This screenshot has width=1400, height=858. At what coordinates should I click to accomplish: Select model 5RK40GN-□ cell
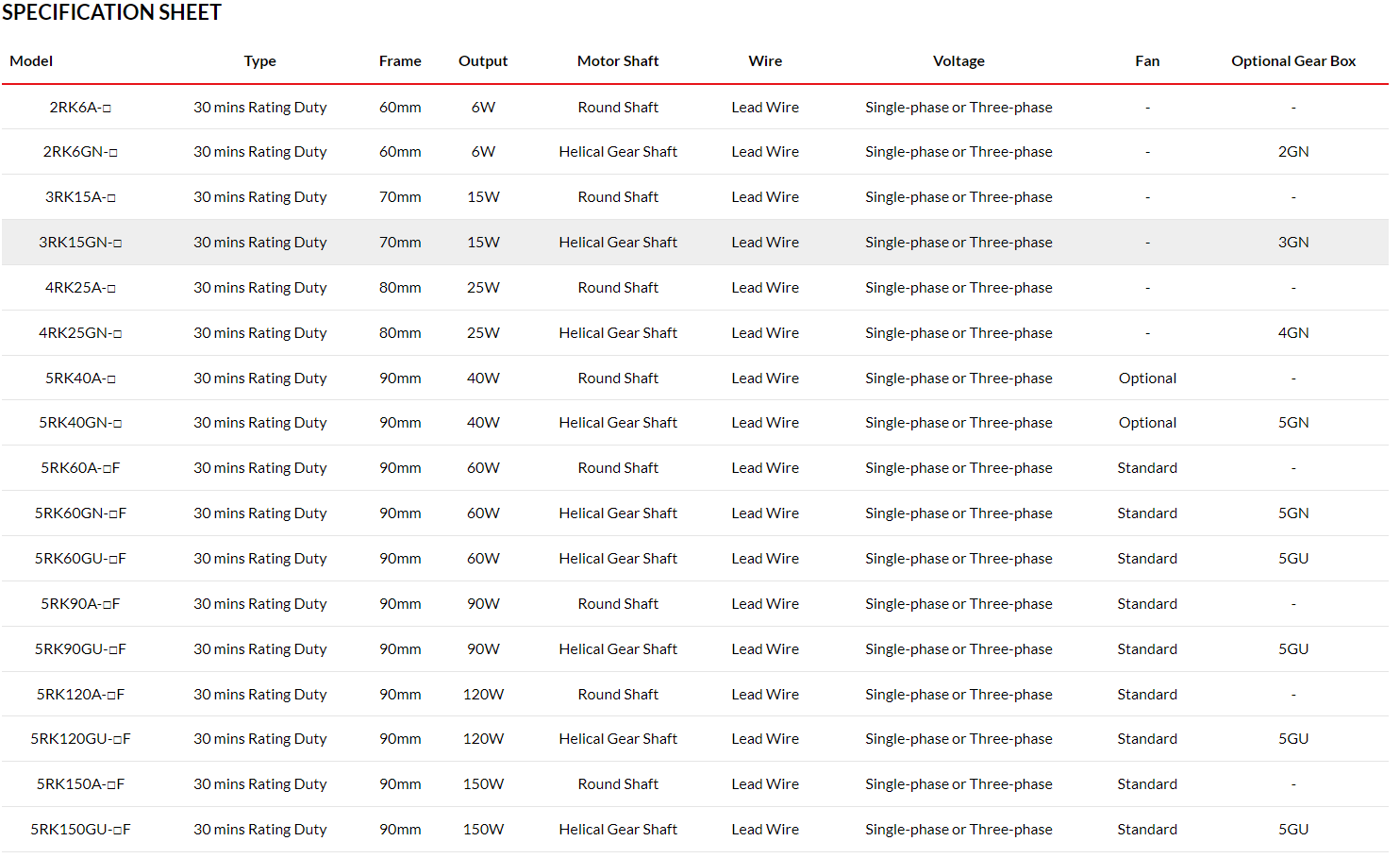pyautogui.click(x=80, y=423)
